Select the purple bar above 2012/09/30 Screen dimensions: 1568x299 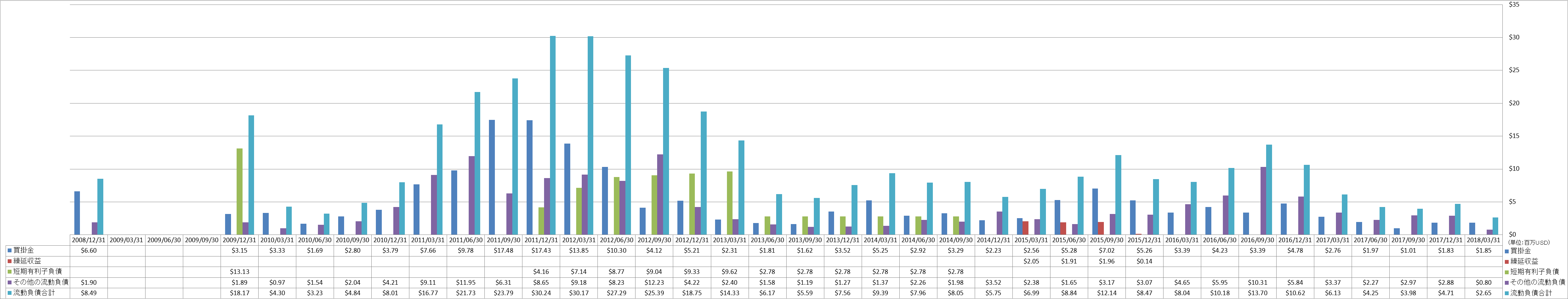tap(660, 194)
